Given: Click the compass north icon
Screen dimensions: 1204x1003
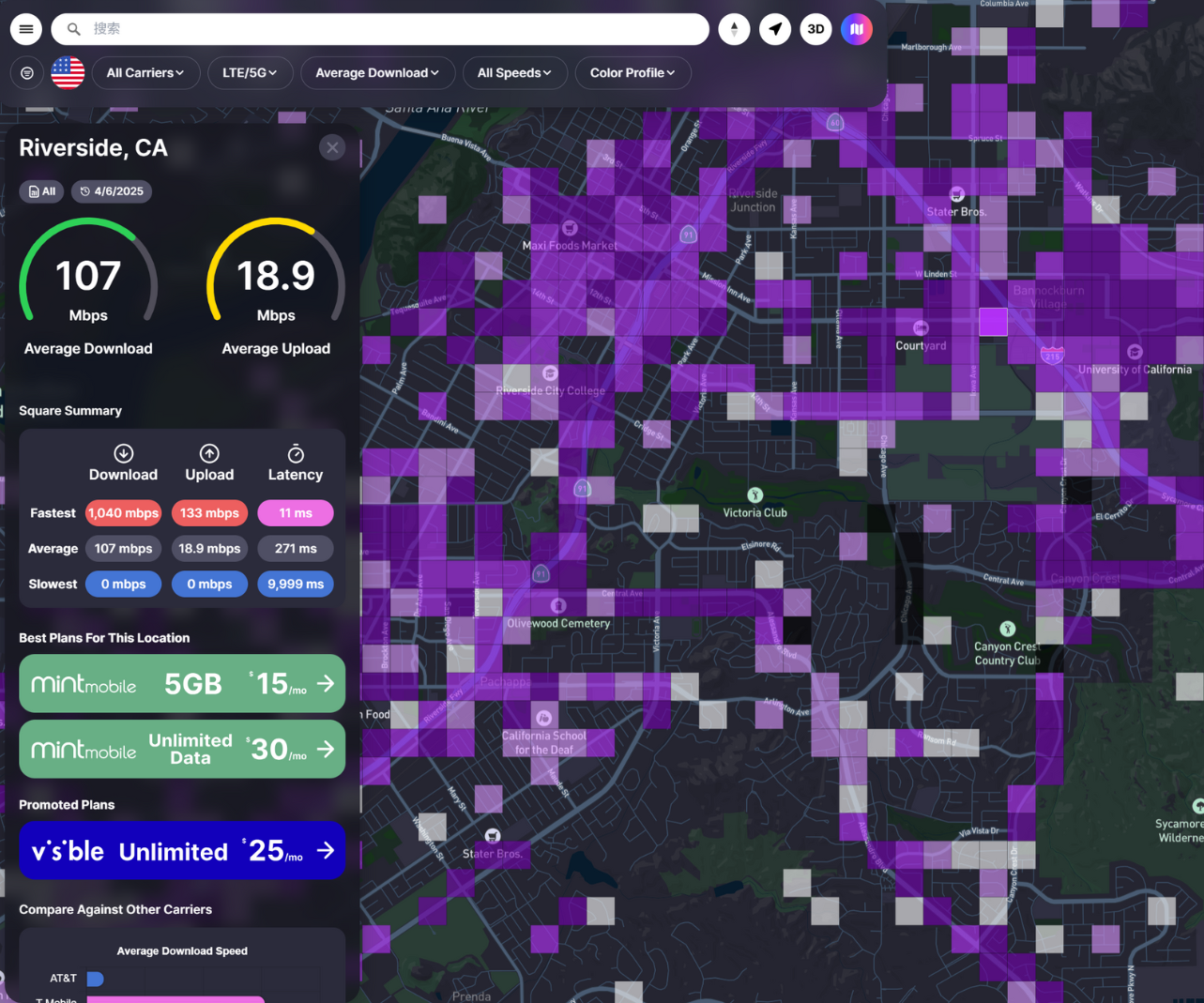Looking at the screenshot, I should point(734,29).
